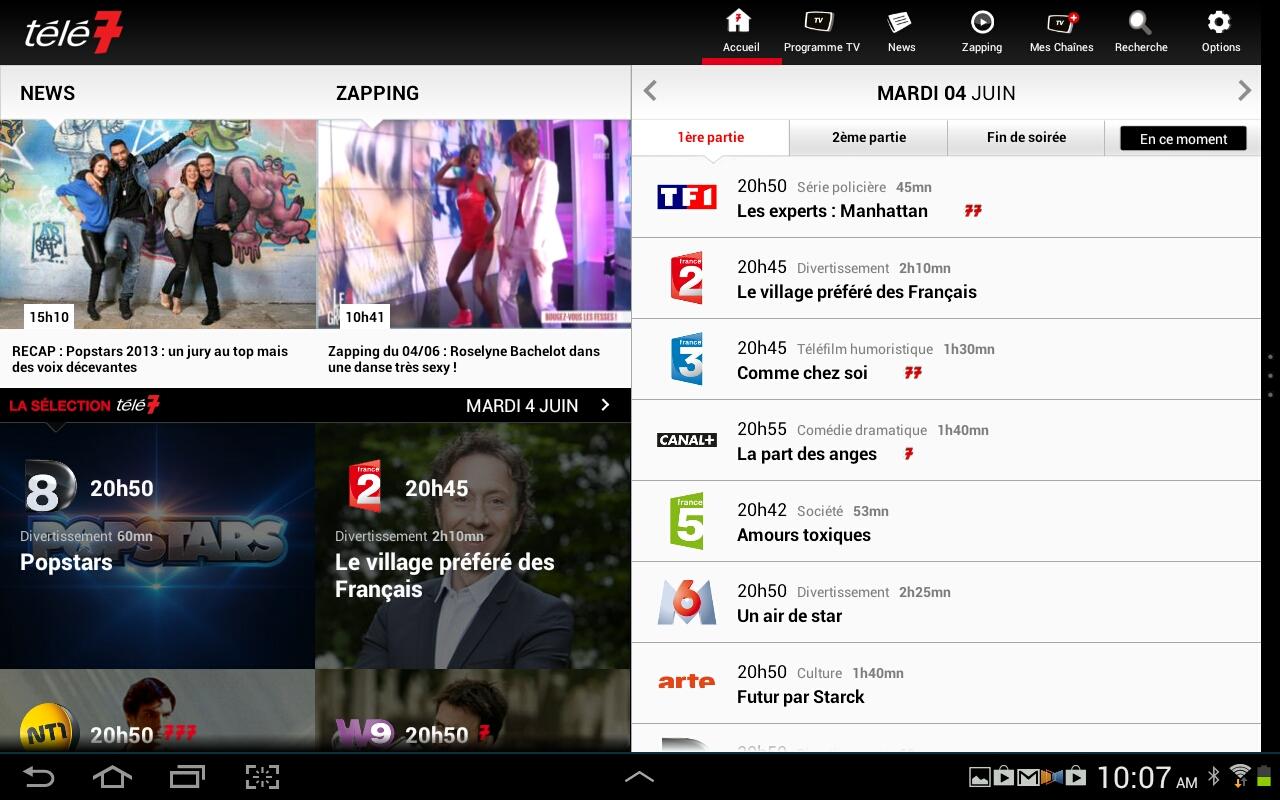The height and width of the screenshot is (800, 1280).
Task: Go to next day in schedule
Action: click(1245, 92)
